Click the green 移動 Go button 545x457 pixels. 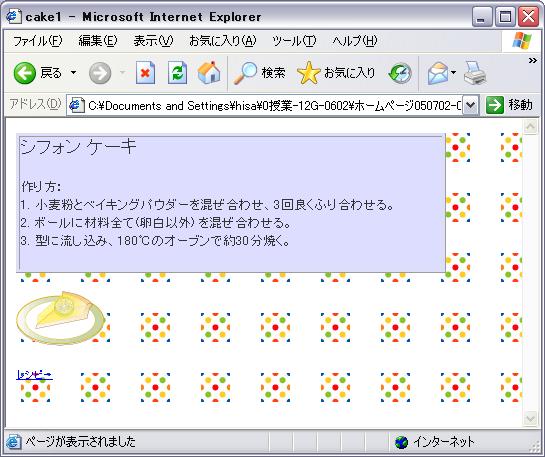click(509, 105)
